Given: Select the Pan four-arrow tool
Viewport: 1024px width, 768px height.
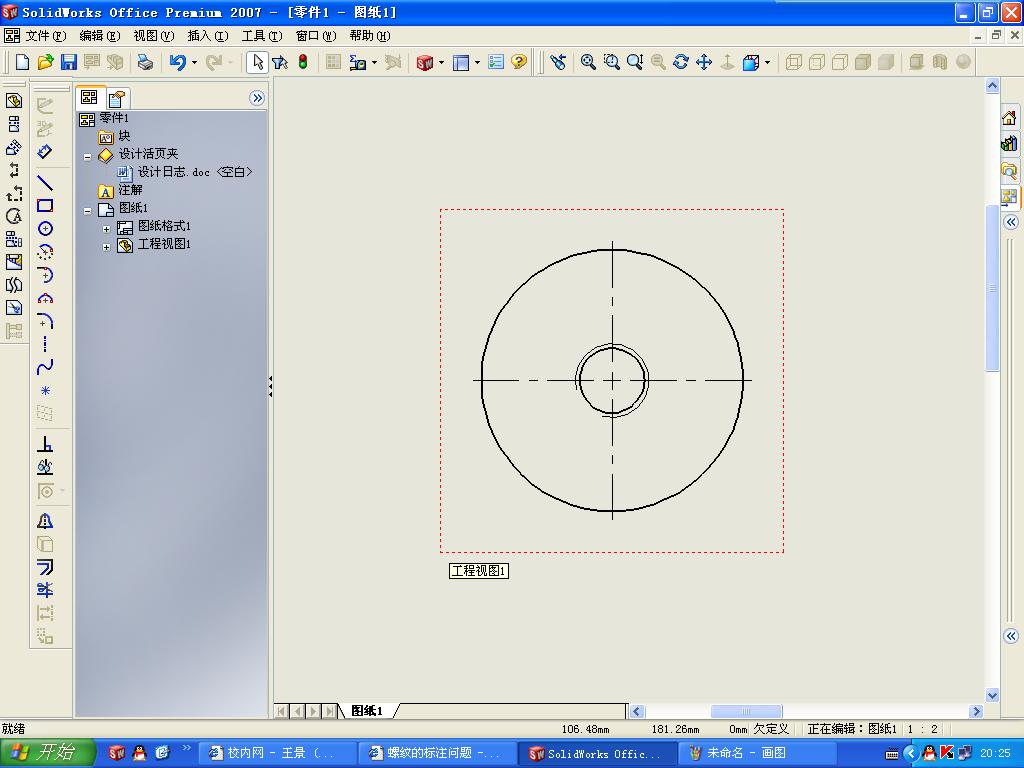Looking at the screenshot, I should 704,62.
